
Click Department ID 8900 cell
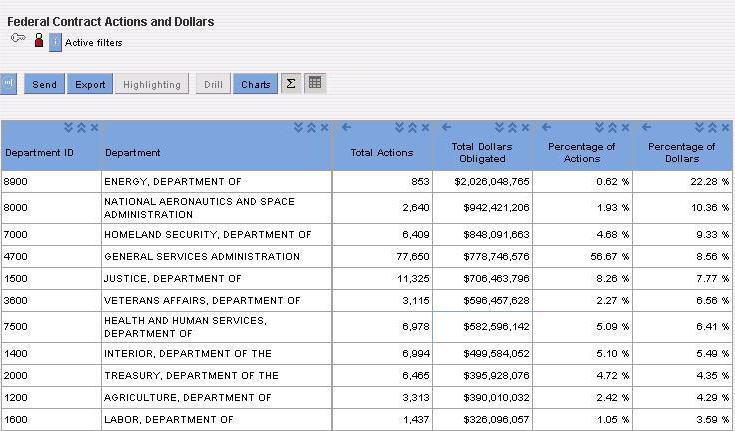click(51, 181)
